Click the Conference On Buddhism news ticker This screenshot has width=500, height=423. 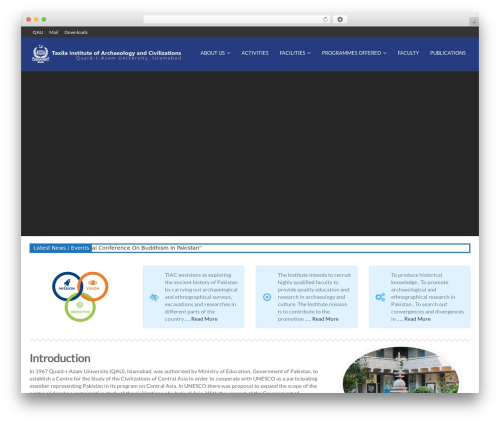click(147, 248)
